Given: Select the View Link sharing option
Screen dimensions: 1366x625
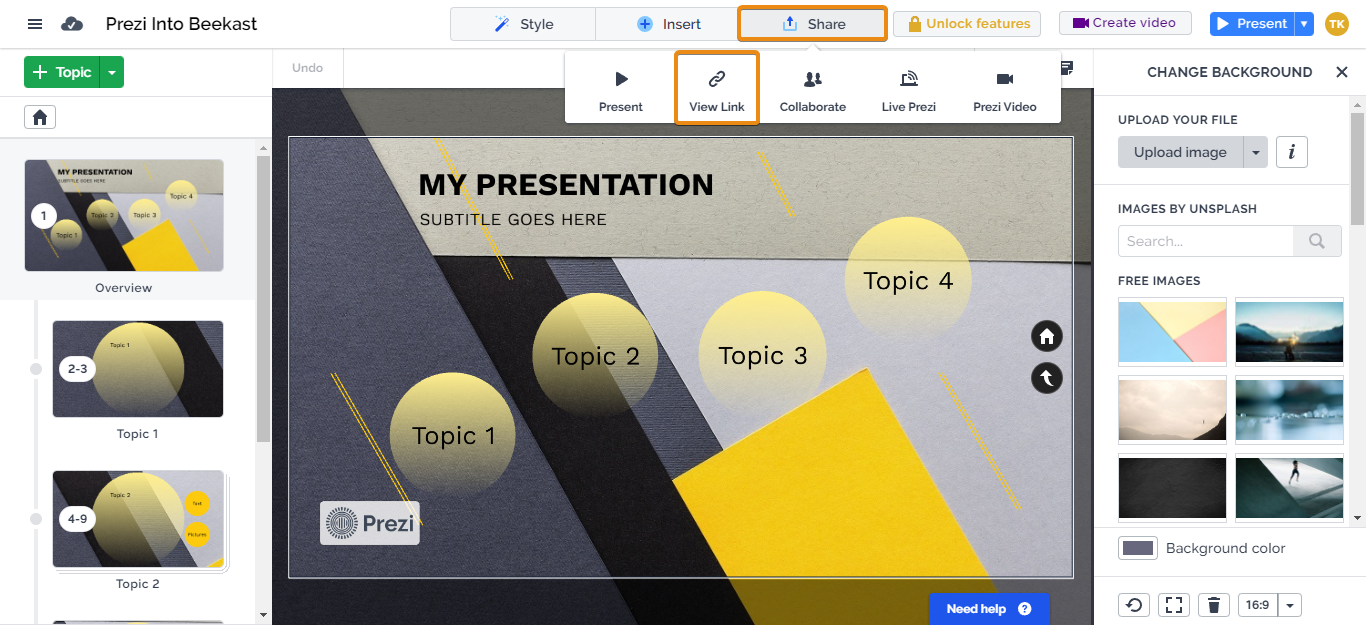Looking at the screenshot, I should pos(716,88).
